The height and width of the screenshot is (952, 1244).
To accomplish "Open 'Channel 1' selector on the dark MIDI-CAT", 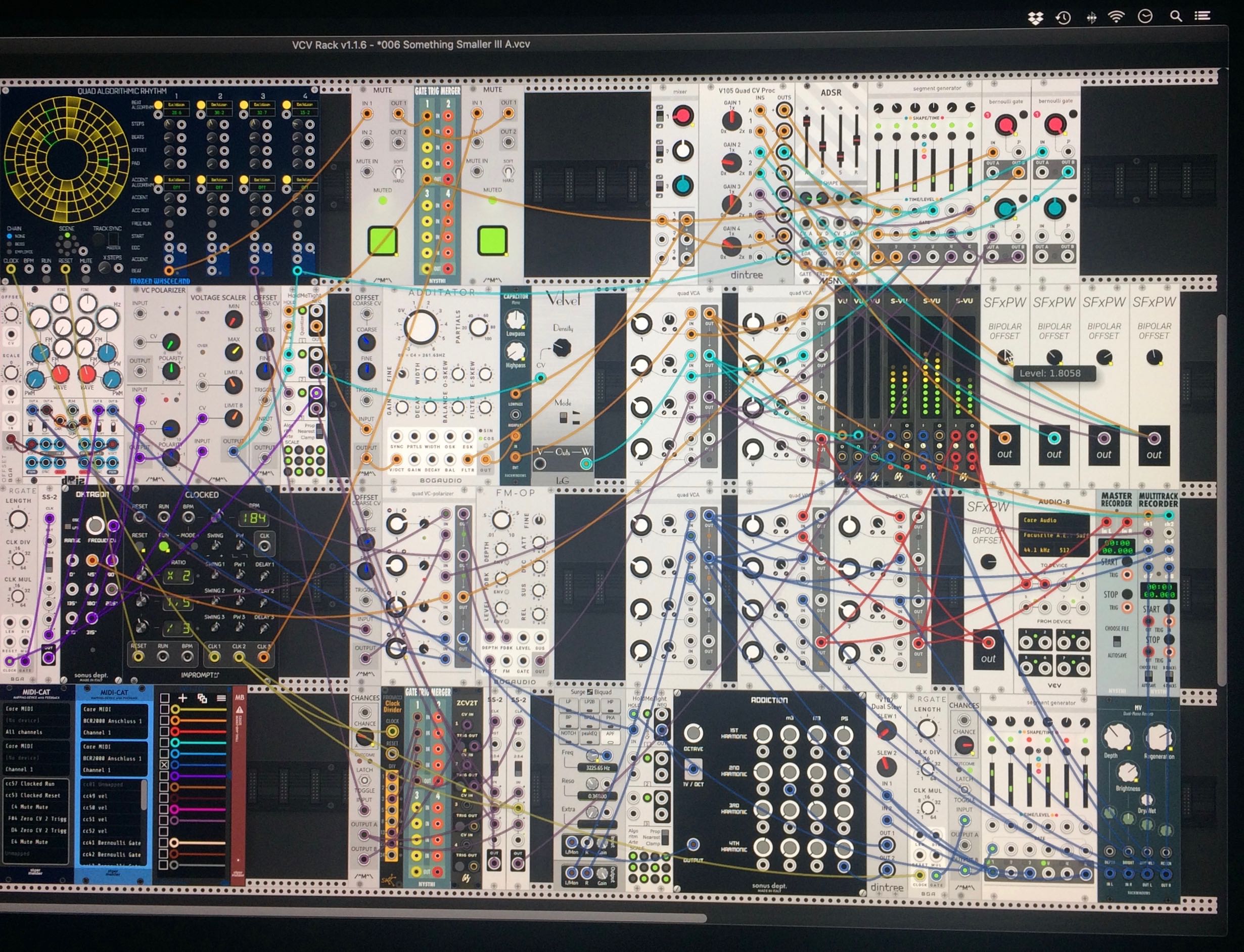I will 37,770.
